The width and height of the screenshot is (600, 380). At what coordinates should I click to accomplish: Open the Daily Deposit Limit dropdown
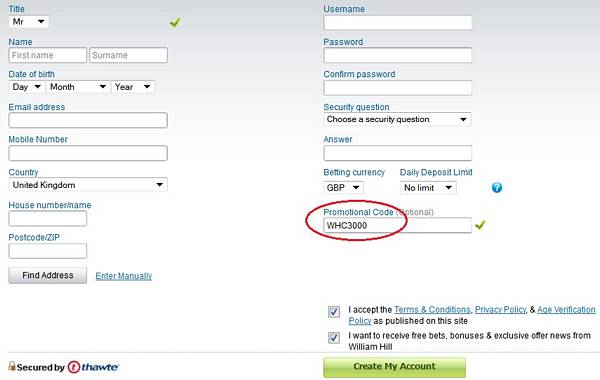(428, 188)
